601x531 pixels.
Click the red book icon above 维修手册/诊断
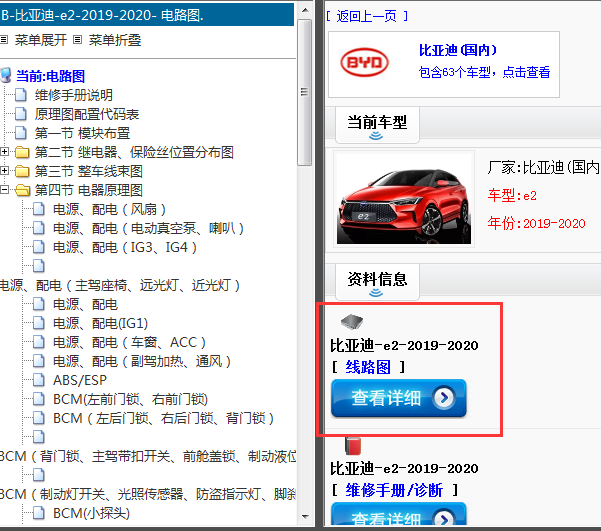pos(353,446)
